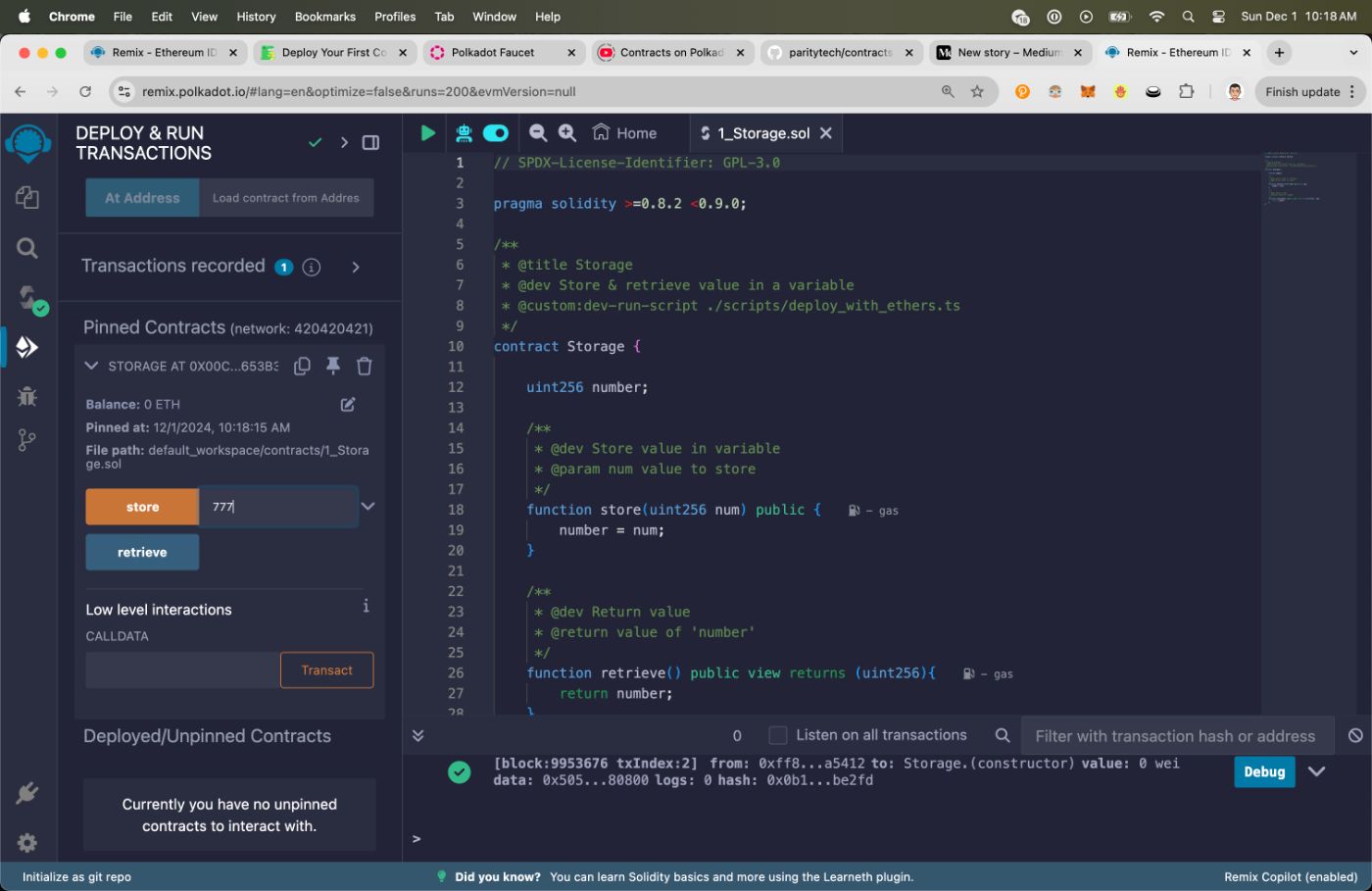This screenshot has height=891, width=1372.
Task: Run script with green play icon
Action: tap(428, 133)
